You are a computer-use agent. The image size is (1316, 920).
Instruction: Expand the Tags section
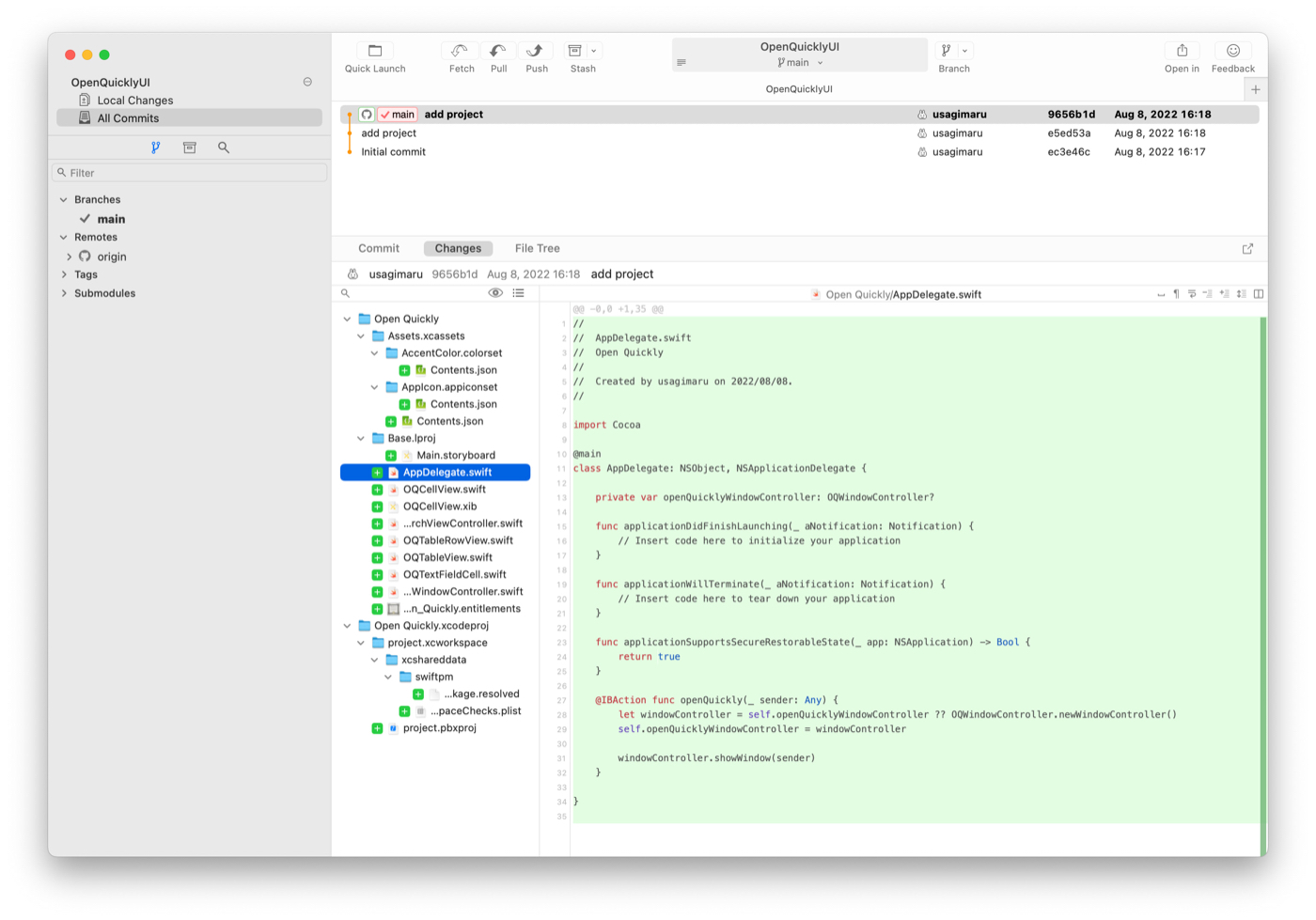[64, 275]
